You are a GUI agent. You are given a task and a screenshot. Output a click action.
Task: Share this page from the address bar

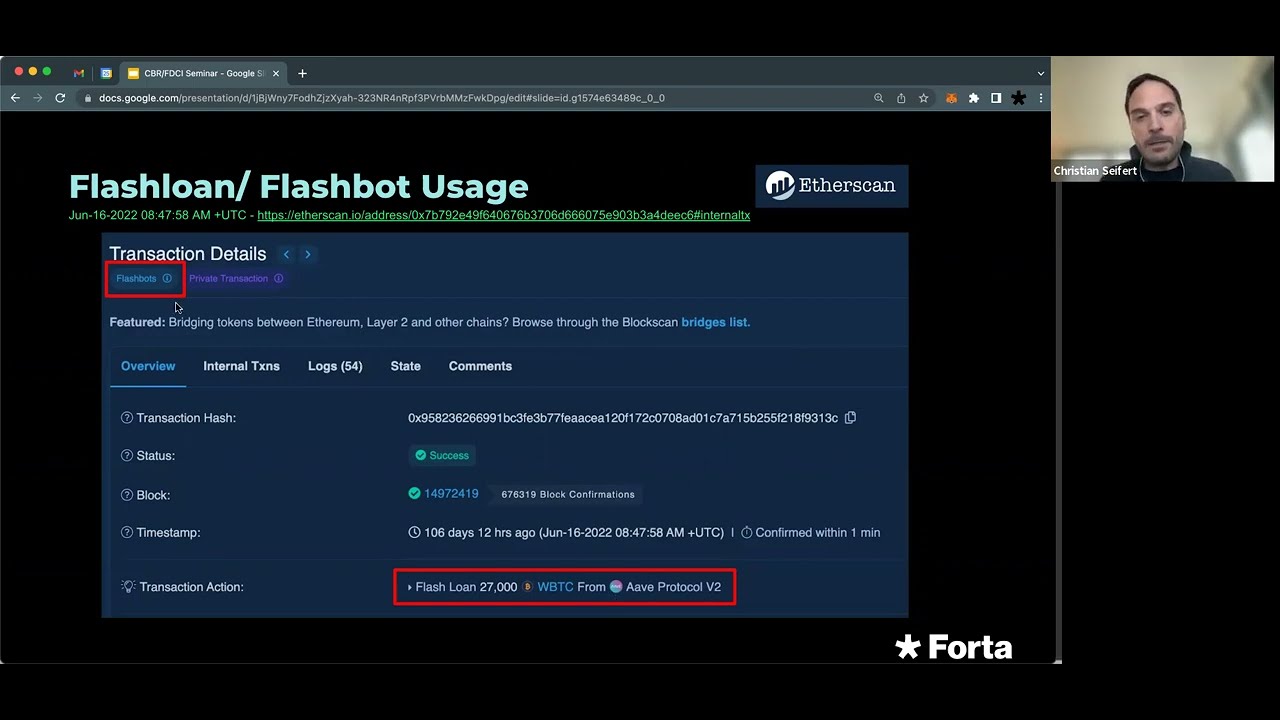(x=901, y=98)
